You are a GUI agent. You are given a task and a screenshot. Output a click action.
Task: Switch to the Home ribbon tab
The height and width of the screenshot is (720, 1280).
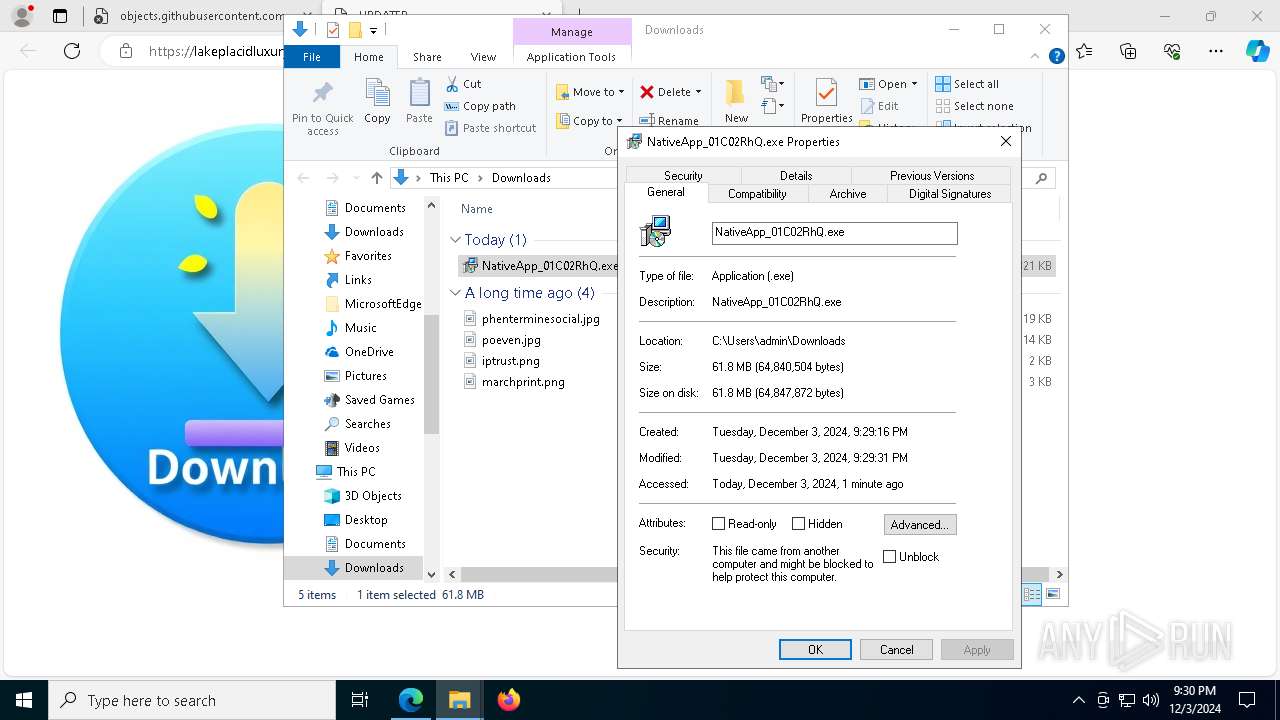tap(369, 57)
